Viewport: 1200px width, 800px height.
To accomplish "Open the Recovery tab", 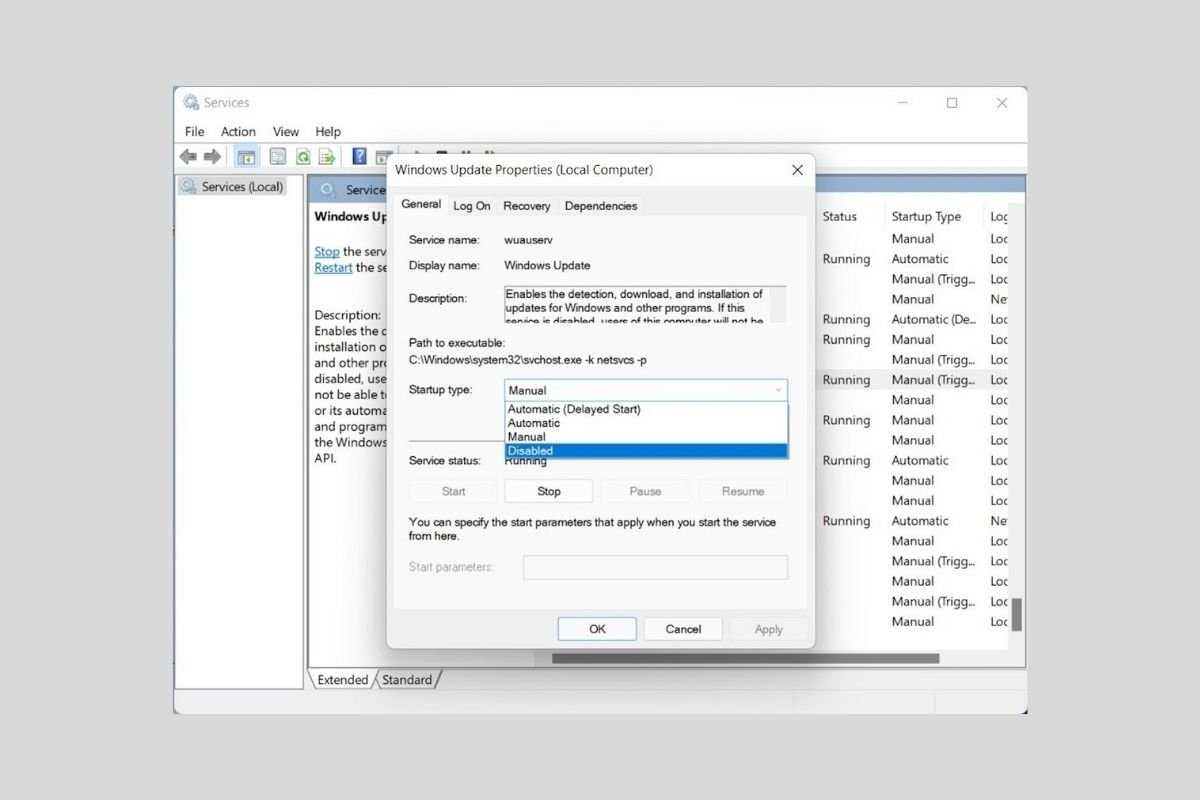I will (527, 206).
